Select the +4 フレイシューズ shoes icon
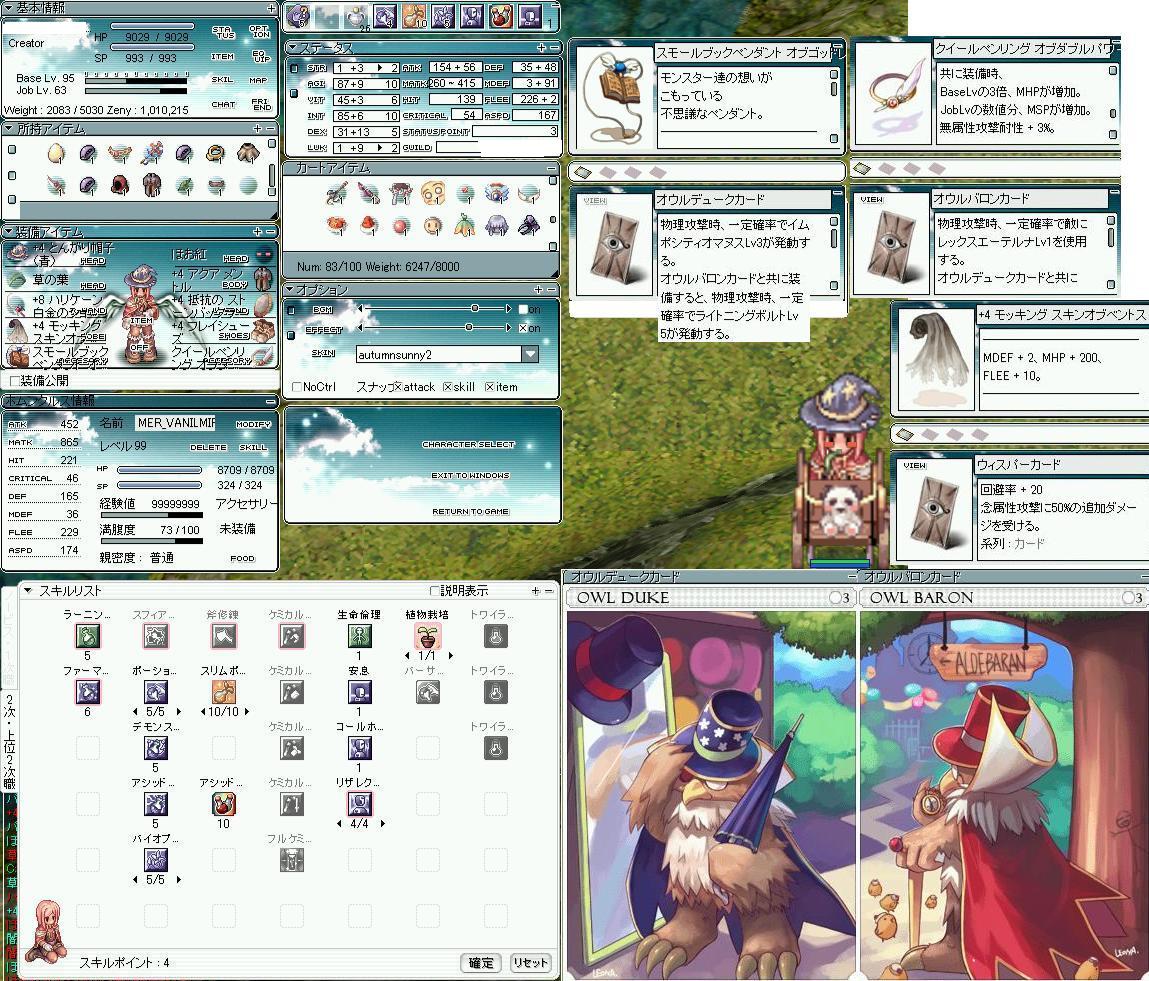Screen dimensions: 1149x981 [x=264, y=329]
